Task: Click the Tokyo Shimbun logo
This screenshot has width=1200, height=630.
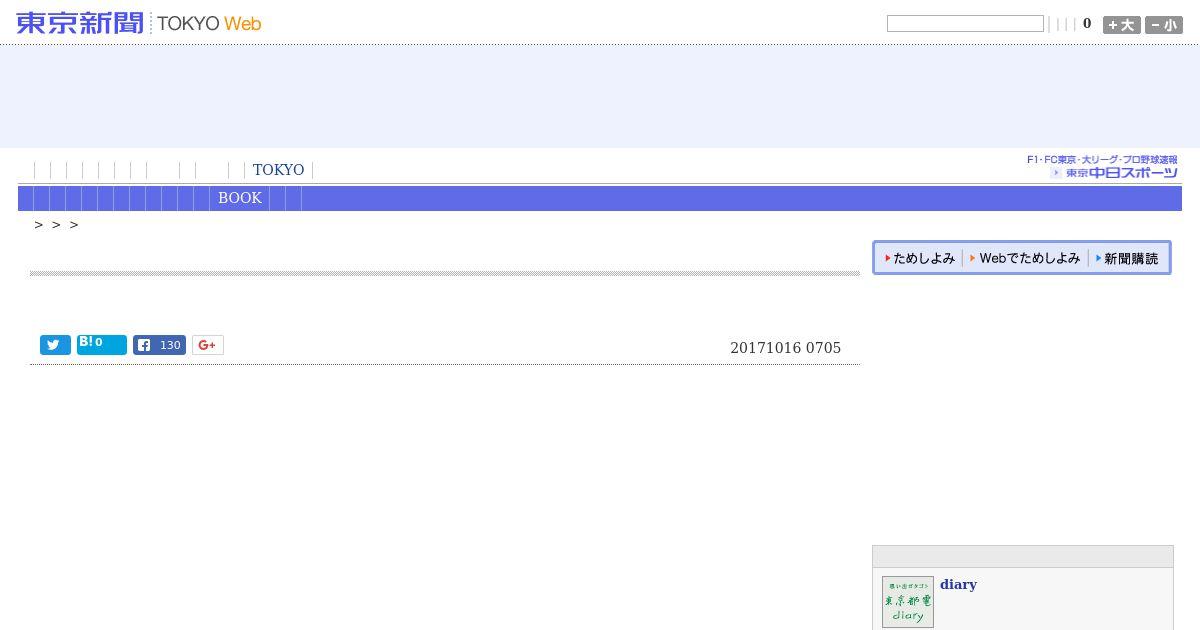Action: pyautogui.click(x=80, y=23)
